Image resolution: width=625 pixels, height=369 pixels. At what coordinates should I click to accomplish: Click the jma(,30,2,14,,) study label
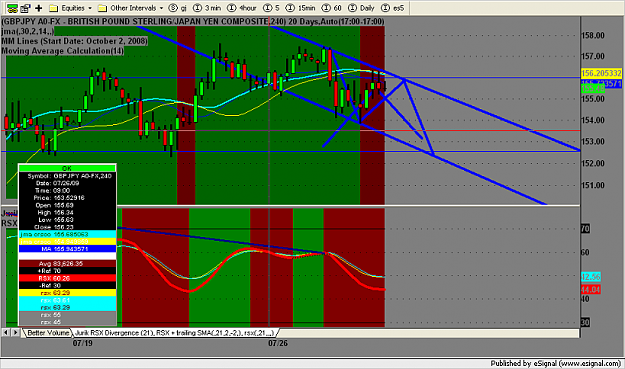[28, 31]
